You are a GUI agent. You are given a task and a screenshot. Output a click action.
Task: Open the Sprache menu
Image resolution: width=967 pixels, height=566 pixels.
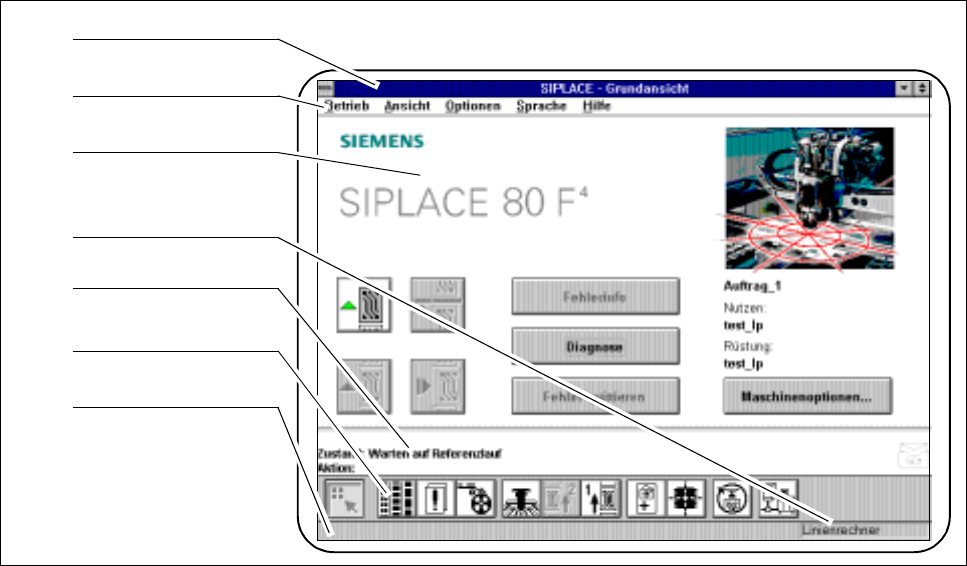(541, 106)
